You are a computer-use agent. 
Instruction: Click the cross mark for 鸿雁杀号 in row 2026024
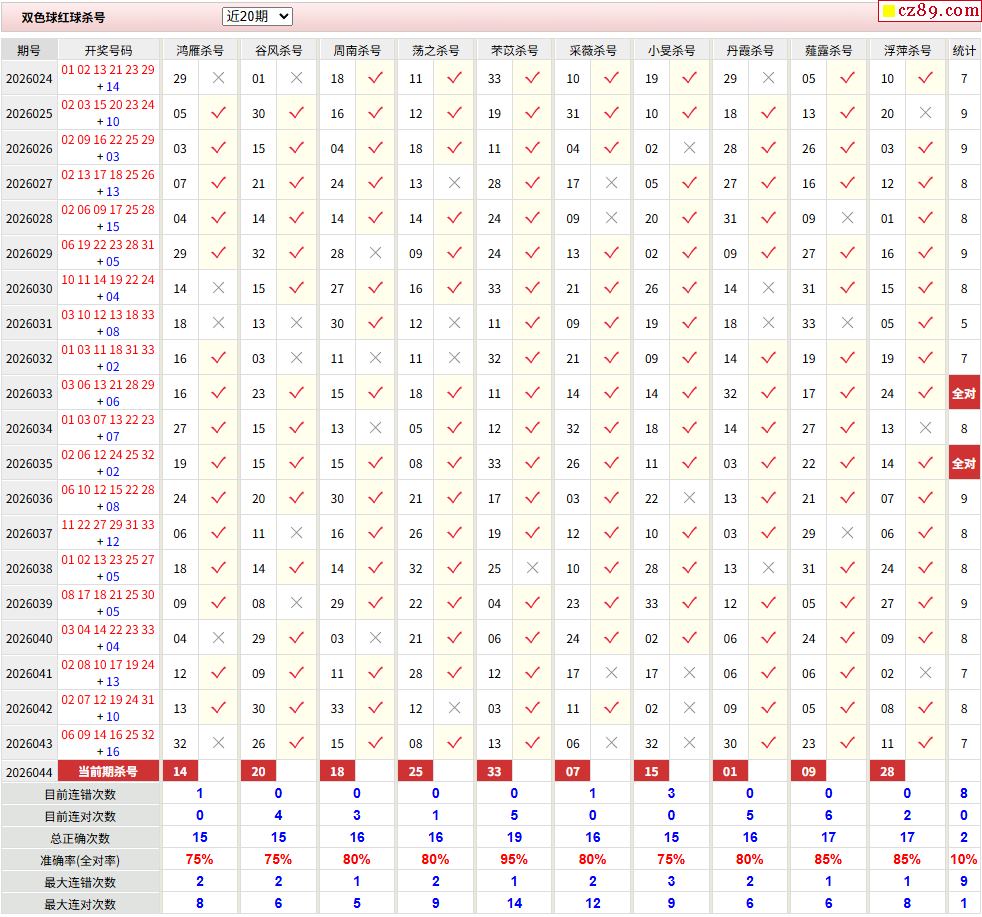(x=218, y=78)
